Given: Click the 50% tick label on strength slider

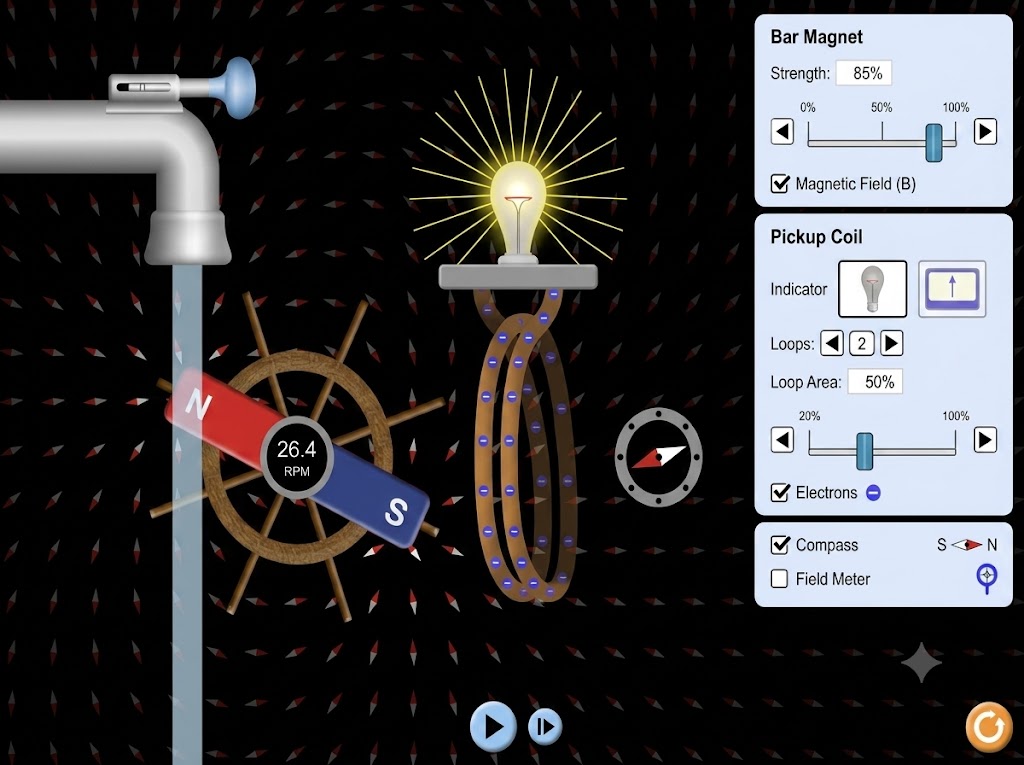Looking at the screenshot, I should point(881,107).
